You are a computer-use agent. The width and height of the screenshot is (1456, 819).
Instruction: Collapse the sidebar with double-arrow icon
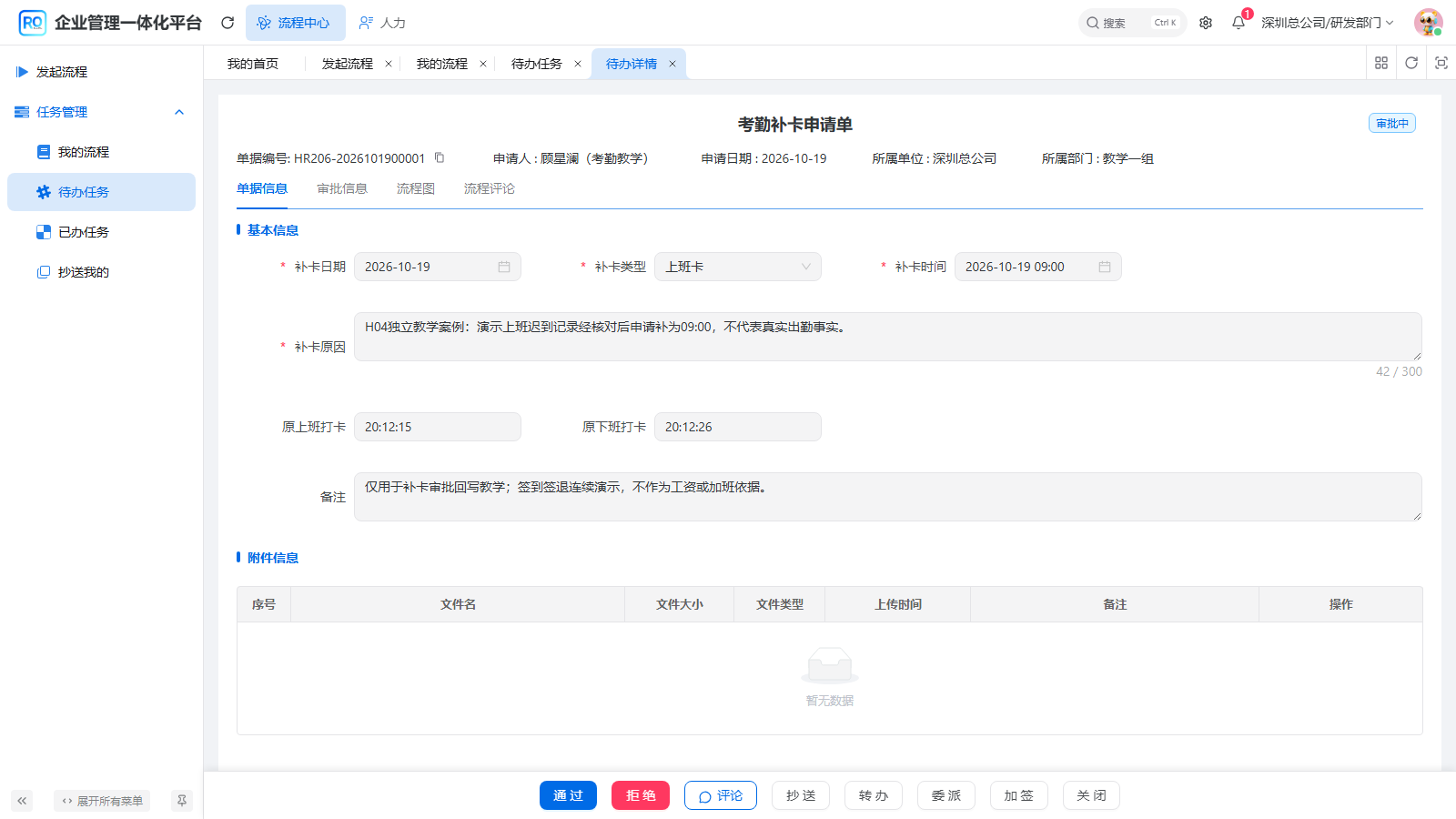22,801
